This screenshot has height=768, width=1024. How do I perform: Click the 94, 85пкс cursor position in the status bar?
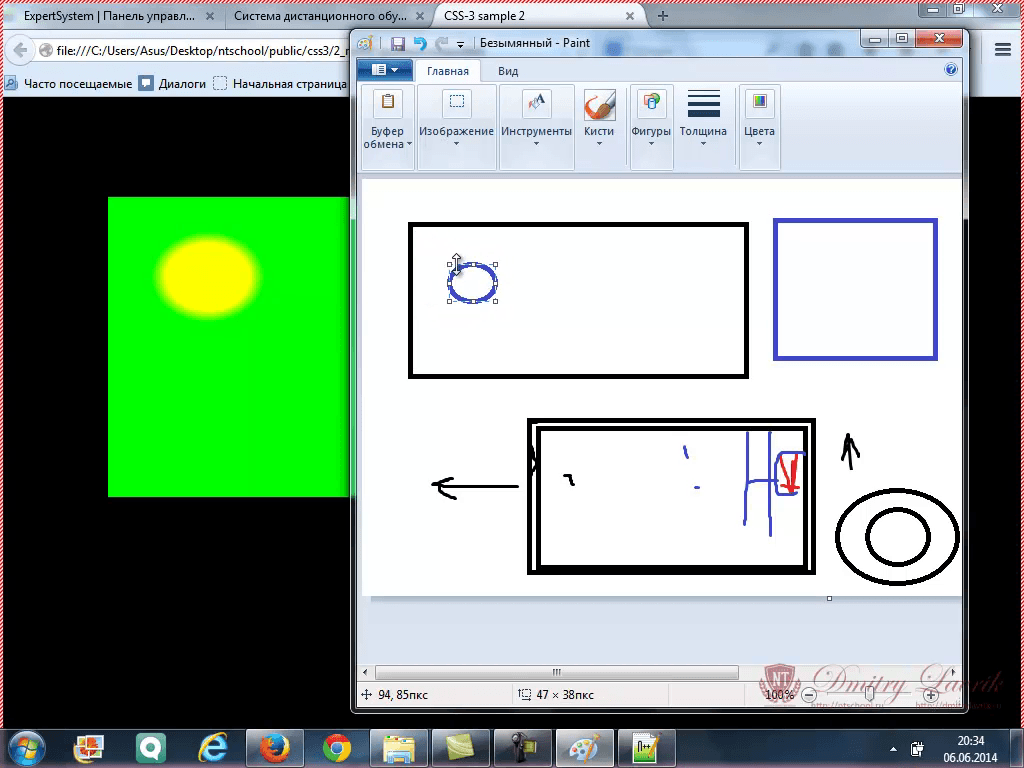[x=403, y=695]
